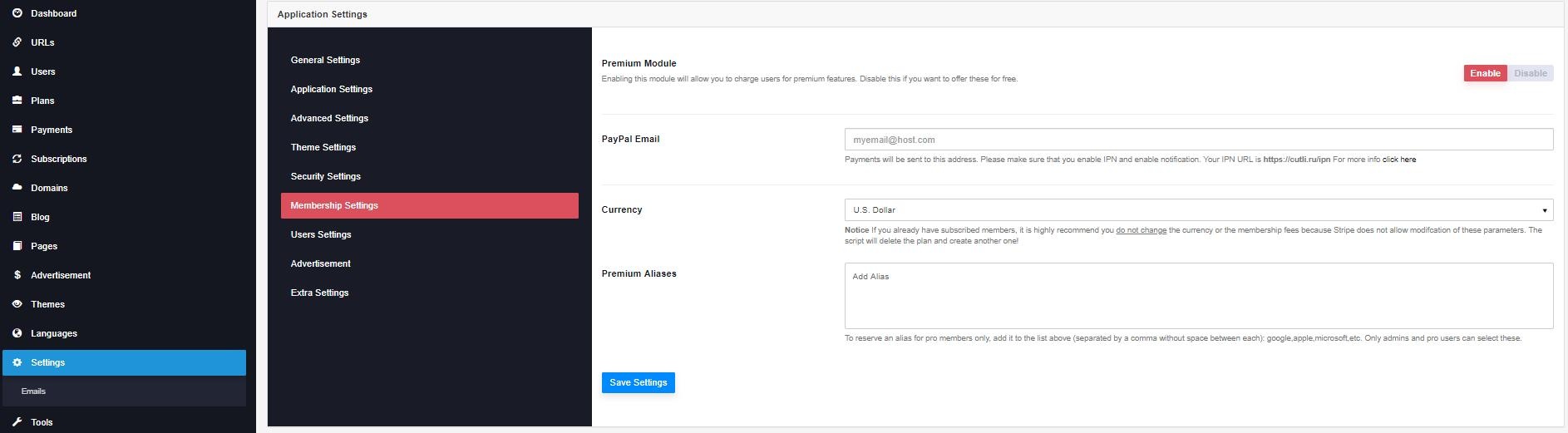The image size is (1568, 433).
Task: Click into the Premium Aliases text area
Action: [x=1198, y=296]
